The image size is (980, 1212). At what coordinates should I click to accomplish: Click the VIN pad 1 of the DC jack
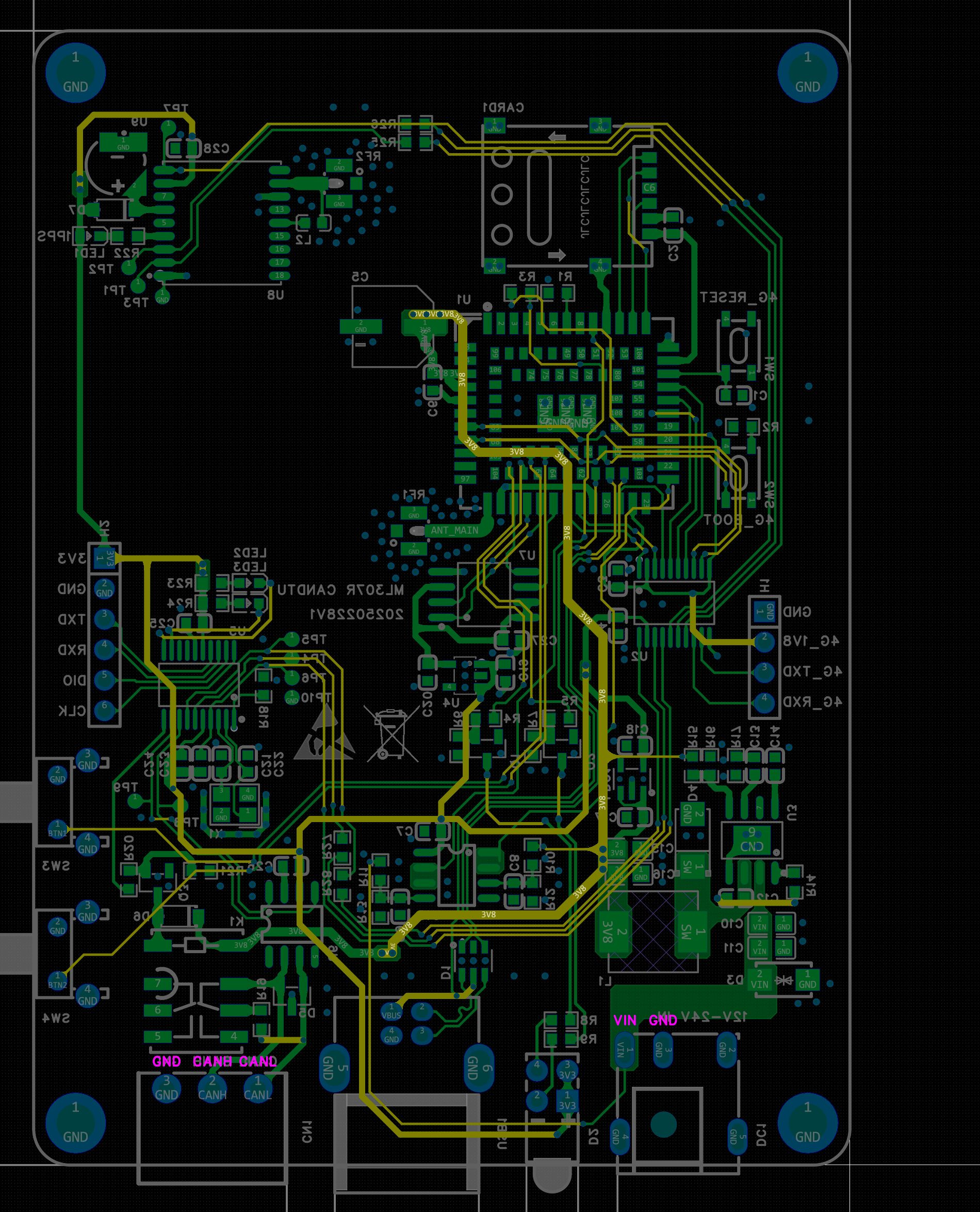(x=625, y=1050)
